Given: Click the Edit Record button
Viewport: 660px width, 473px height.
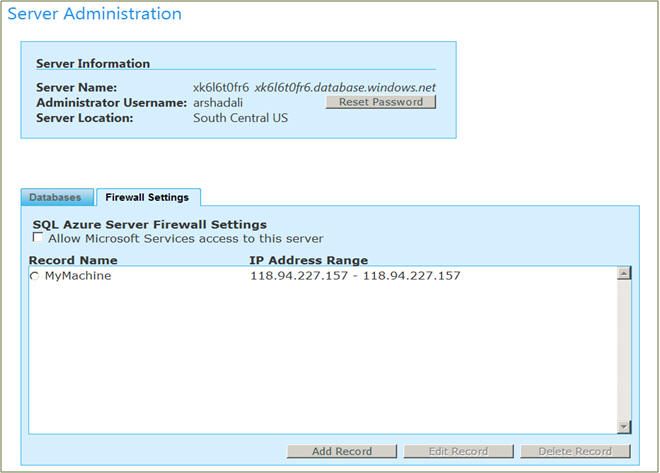Looking at the screenshot, I should (x=458, y=451).
